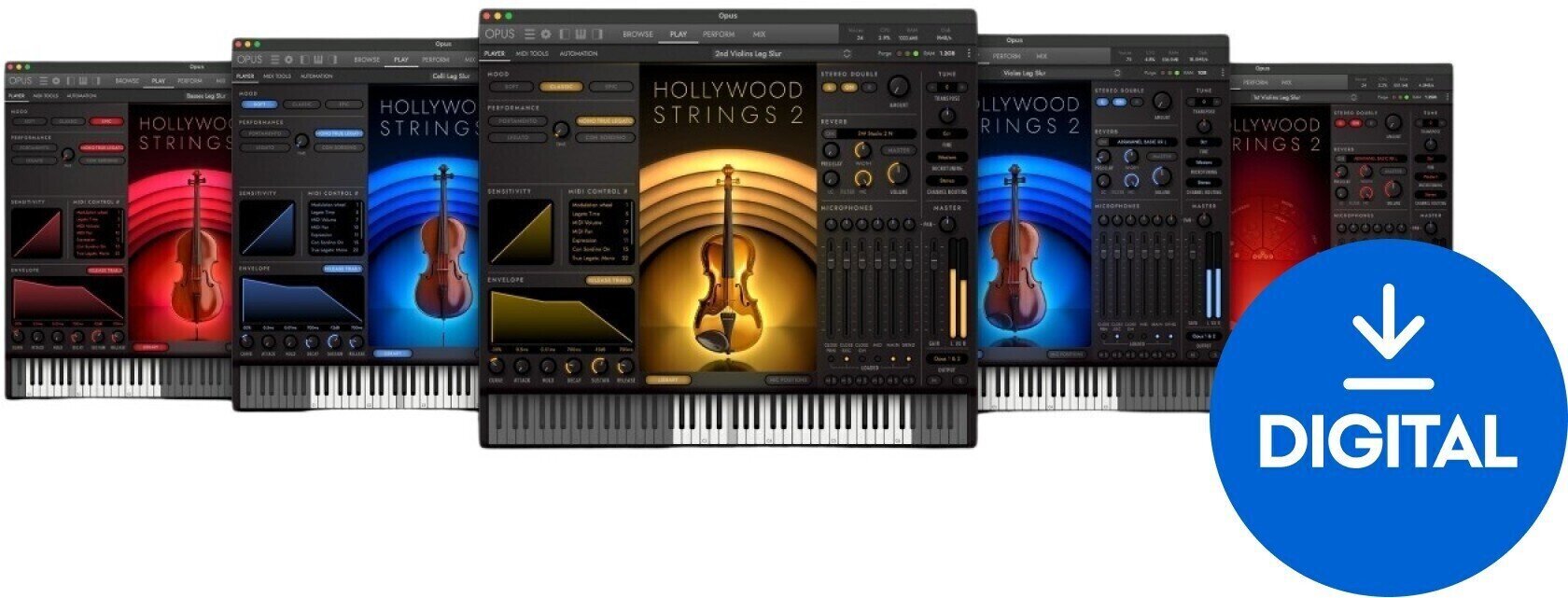Toggle keyboard panel icon in Celli Leg Slur window
Viewport: 1568px width, 598px height.
pos(317,59)
